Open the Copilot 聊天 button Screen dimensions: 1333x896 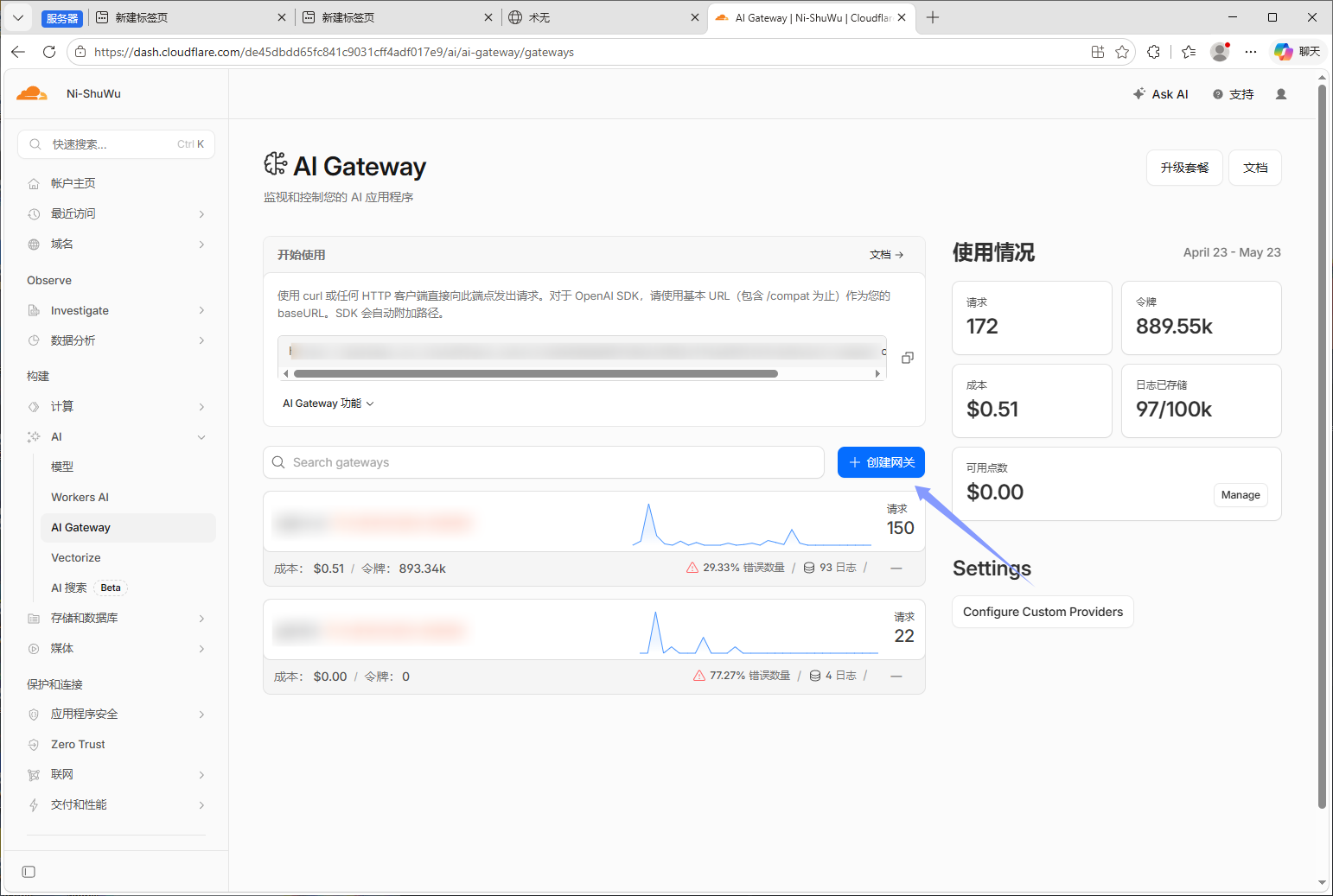[x=1298, y=52]
